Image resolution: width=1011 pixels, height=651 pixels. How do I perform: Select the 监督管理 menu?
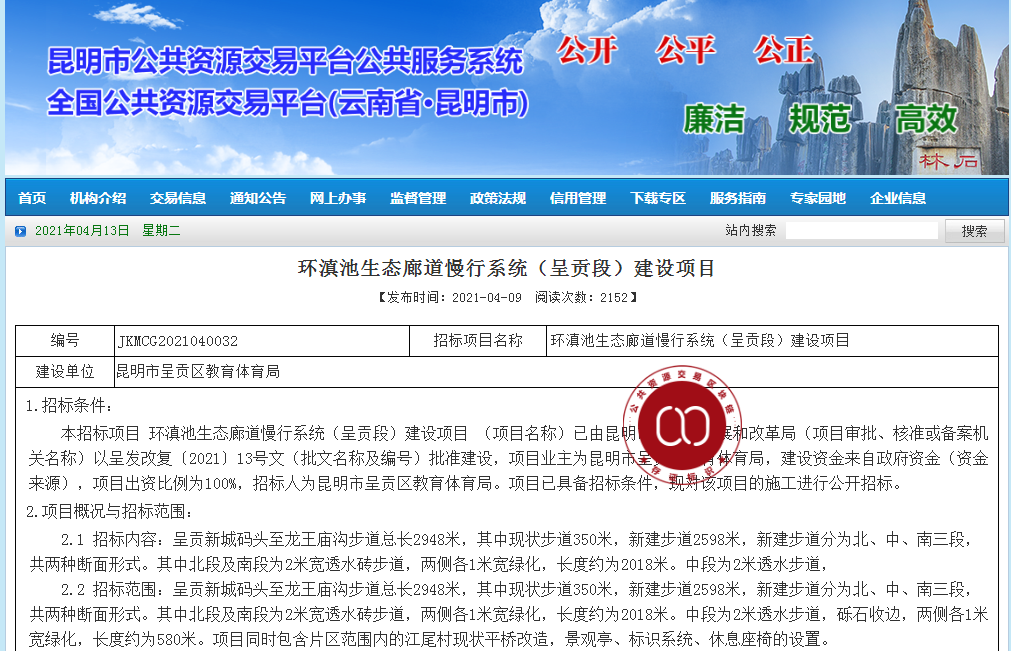point(418,198)
